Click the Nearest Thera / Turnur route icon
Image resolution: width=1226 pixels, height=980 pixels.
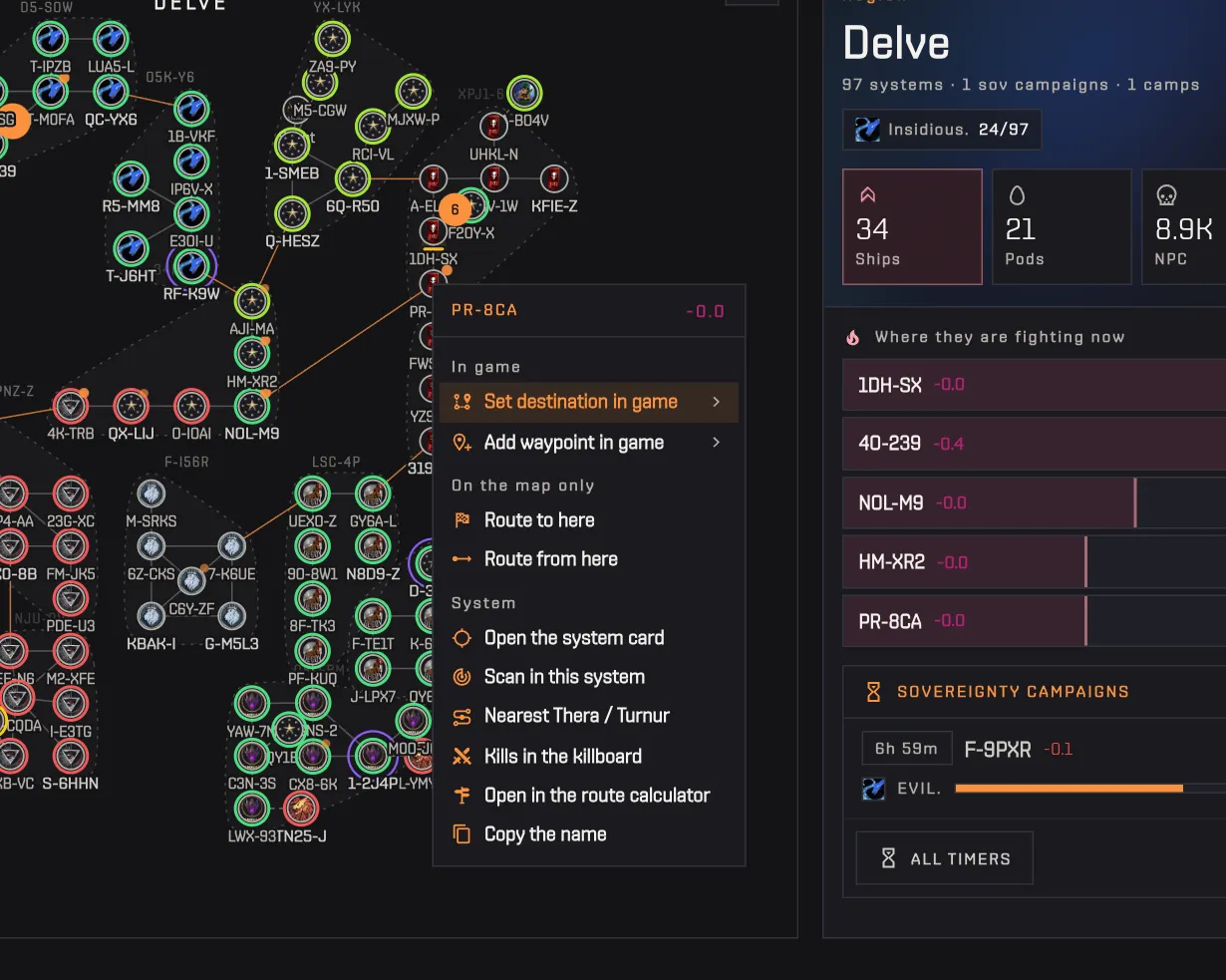461,717
